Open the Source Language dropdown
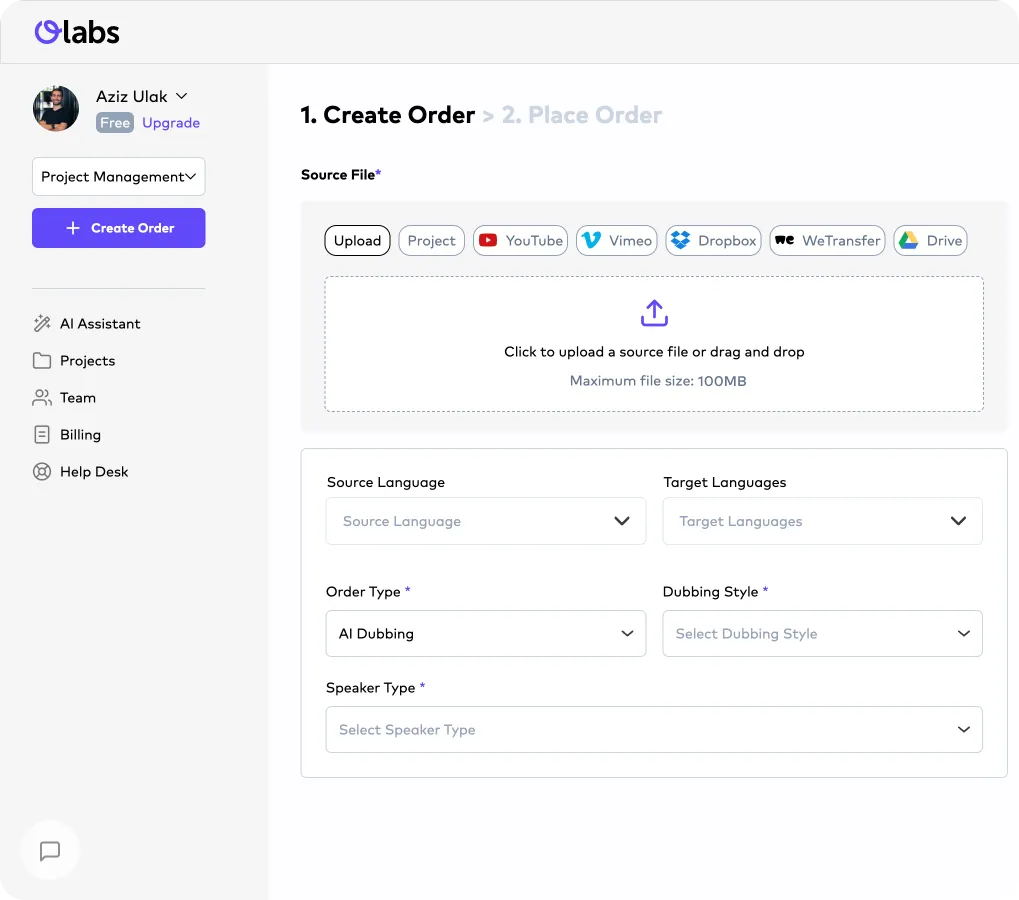The image size is (1019, 900). (486, 521)
